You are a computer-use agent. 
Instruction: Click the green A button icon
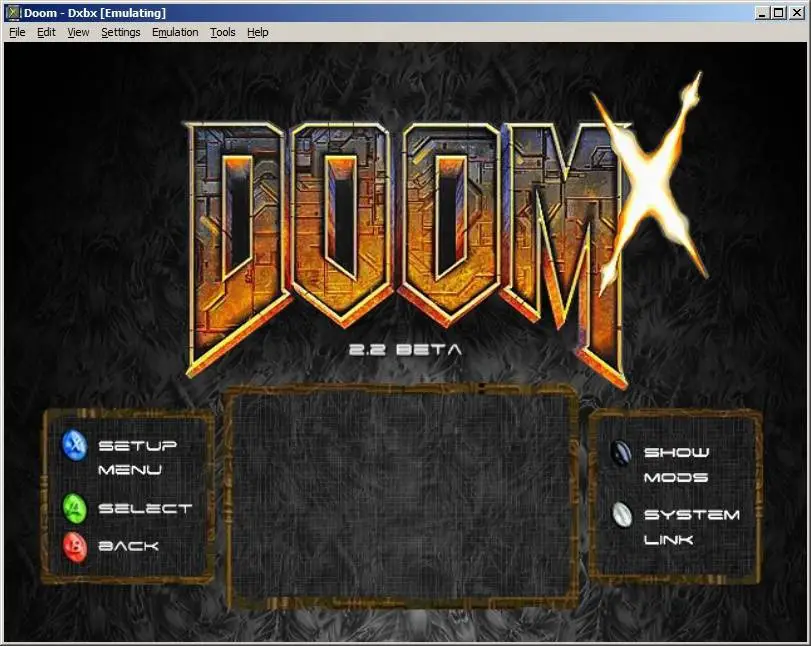[75, 507]
